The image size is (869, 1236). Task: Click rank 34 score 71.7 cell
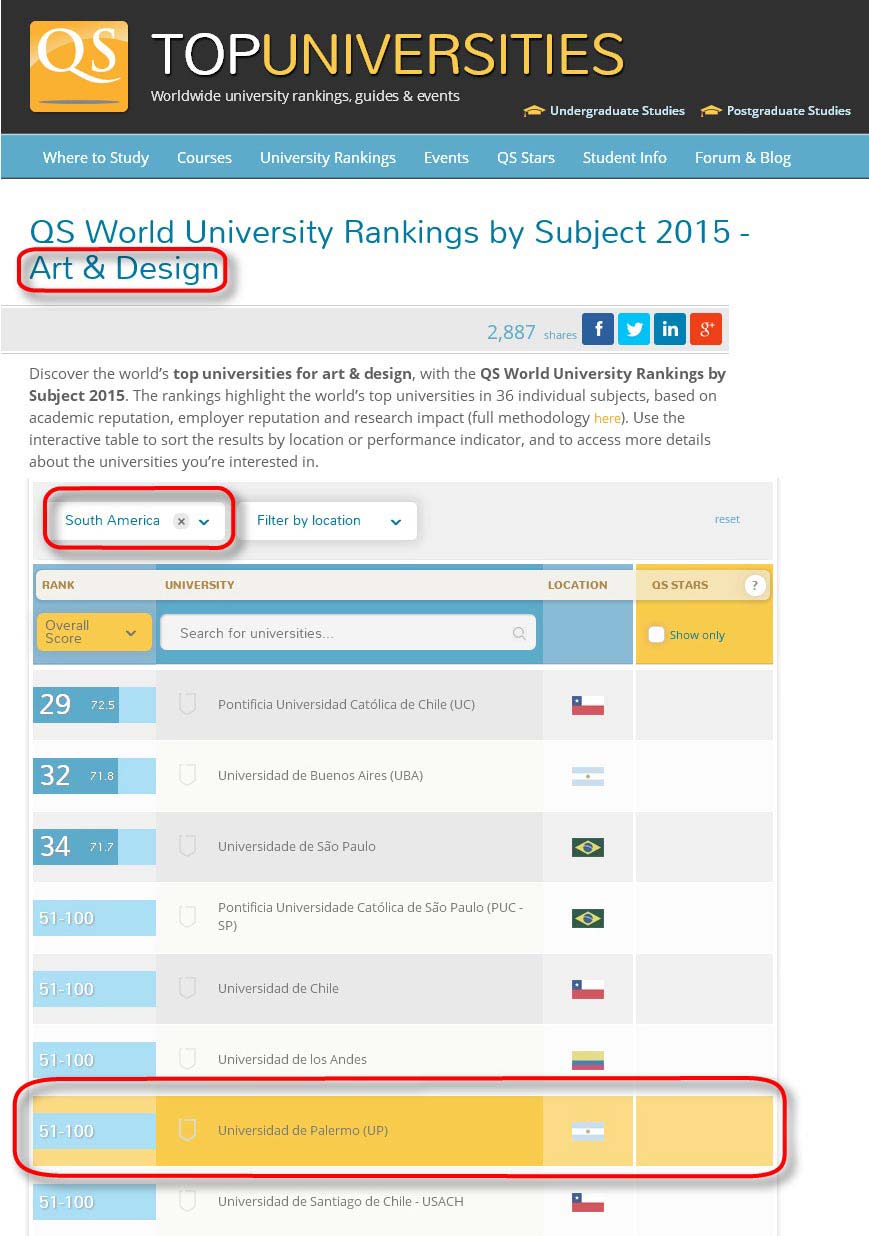point(94,846)
